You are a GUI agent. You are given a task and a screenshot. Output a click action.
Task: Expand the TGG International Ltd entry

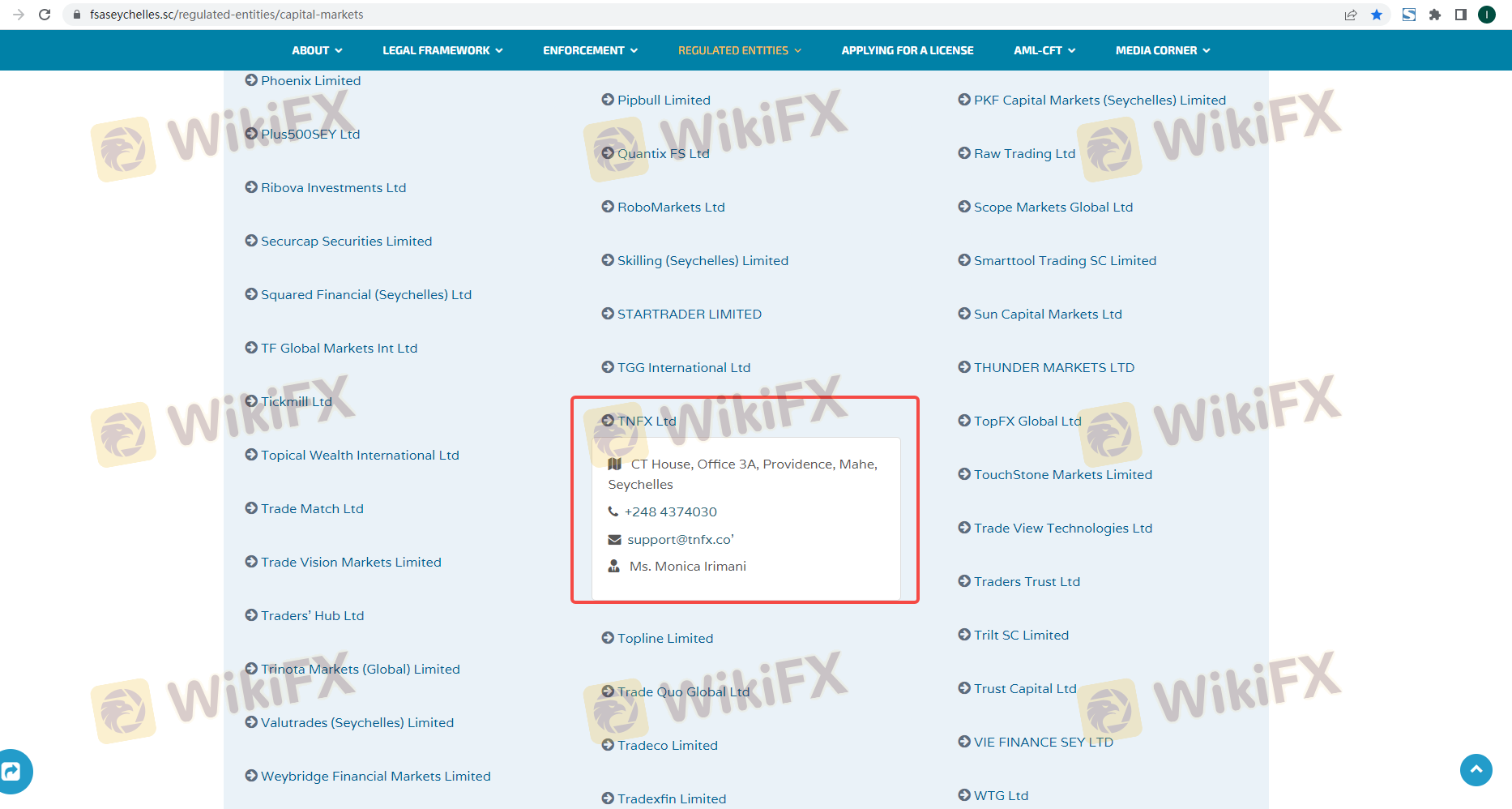coord(676,367)
